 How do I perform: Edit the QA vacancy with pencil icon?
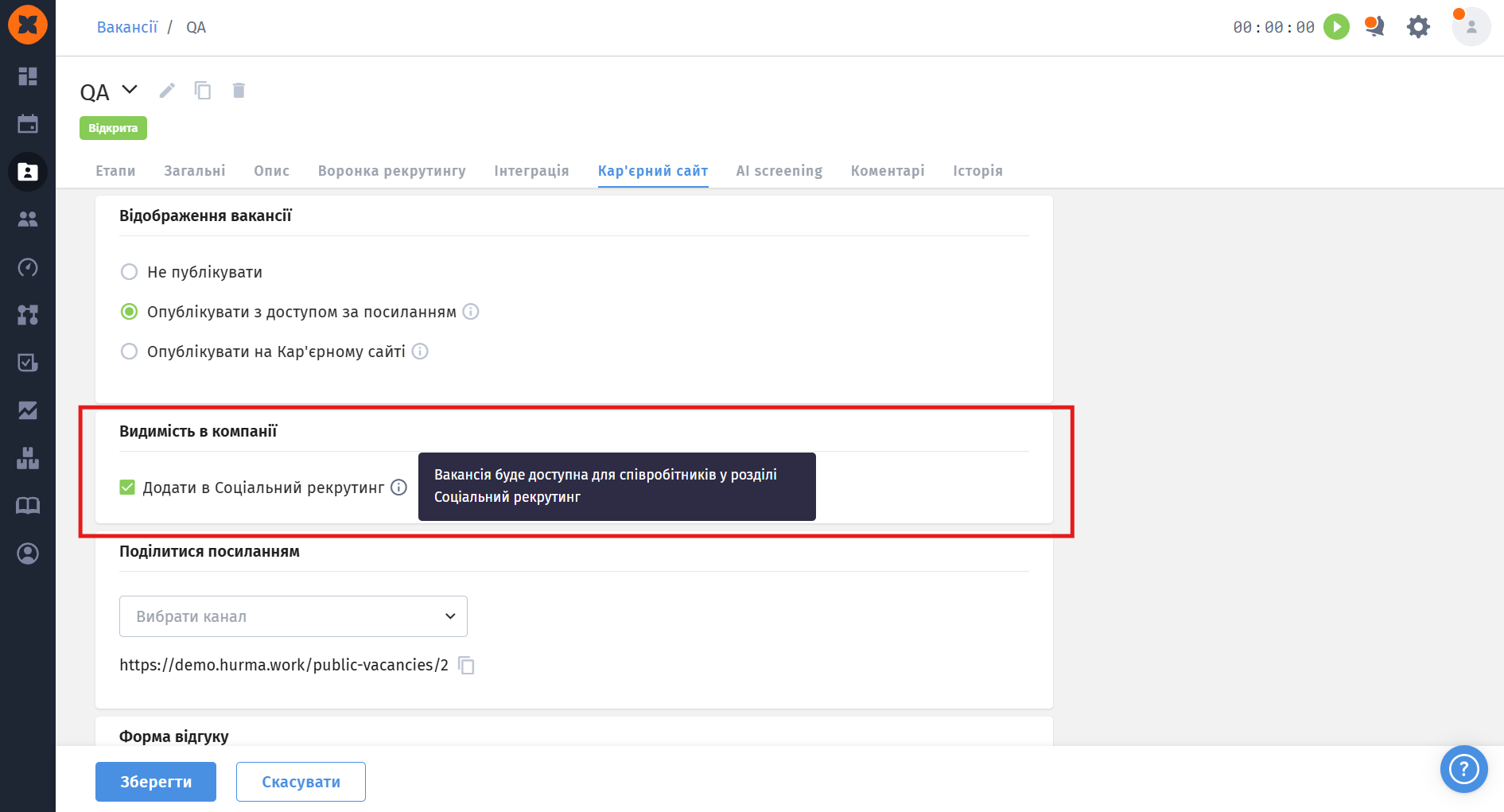tap(167, 91)
